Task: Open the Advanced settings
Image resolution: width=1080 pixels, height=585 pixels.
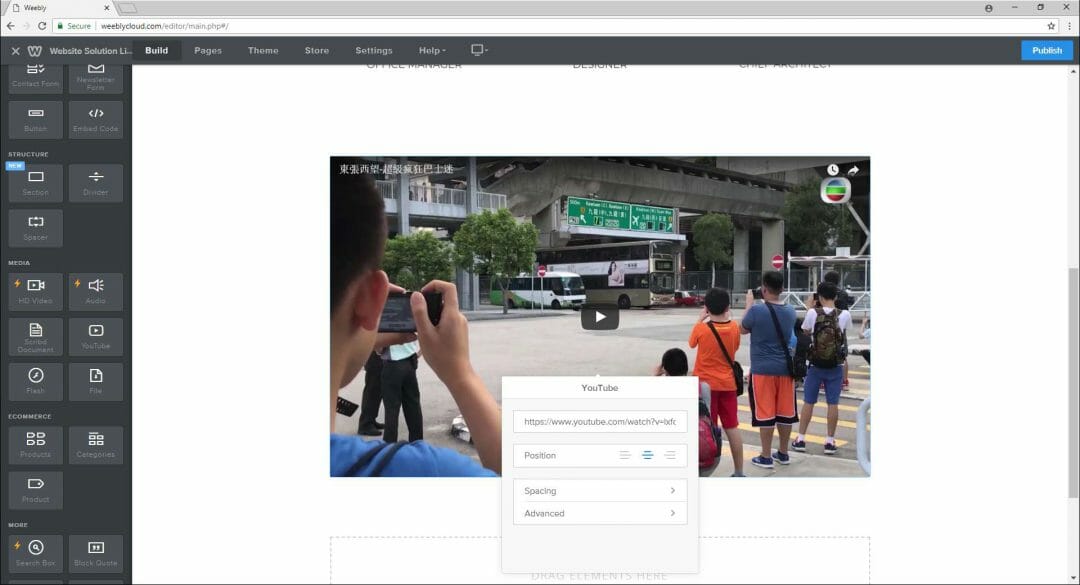Action: [599, 513]
